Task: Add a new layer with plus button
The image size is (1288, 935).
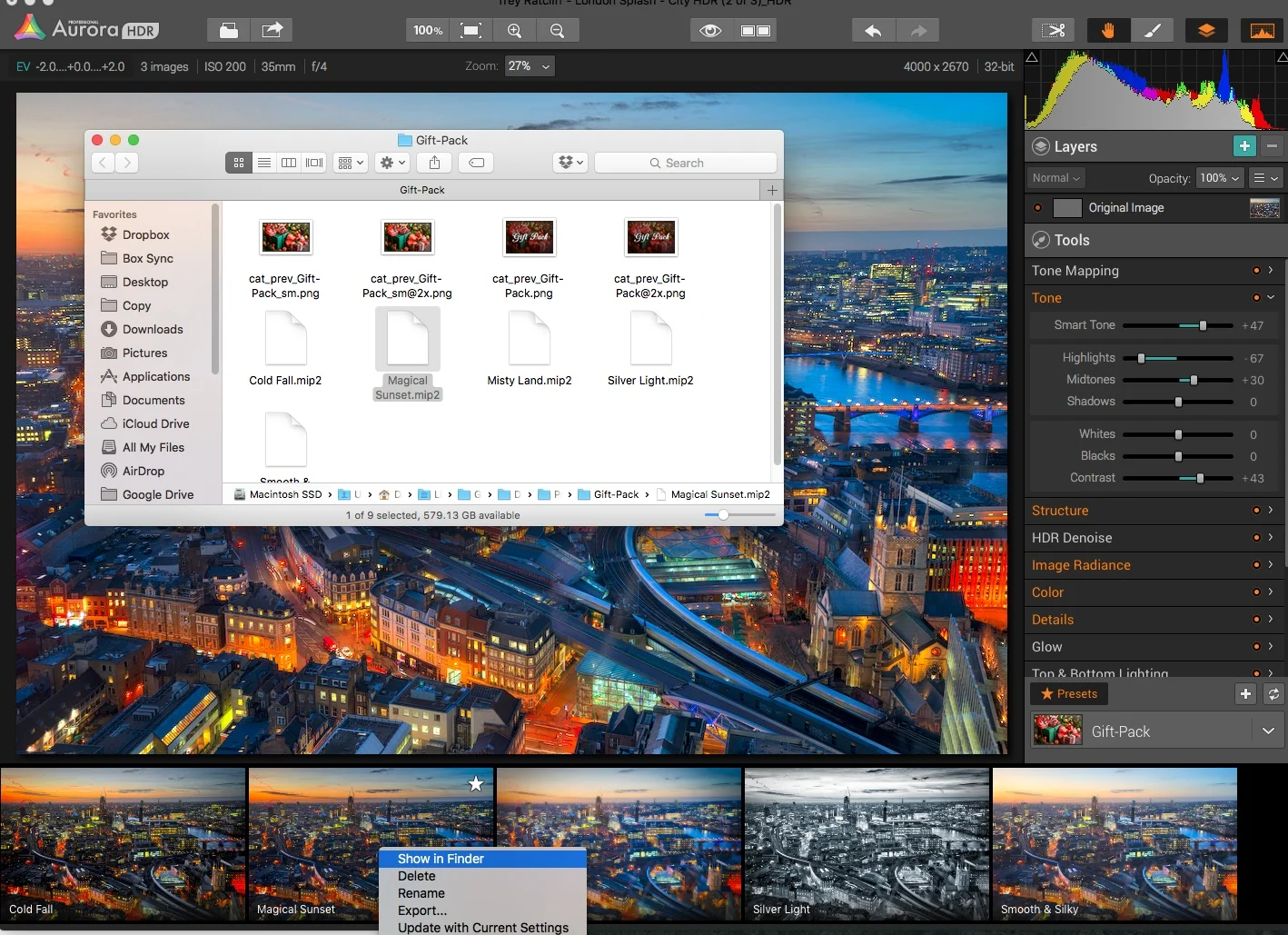Action: 1244,146
